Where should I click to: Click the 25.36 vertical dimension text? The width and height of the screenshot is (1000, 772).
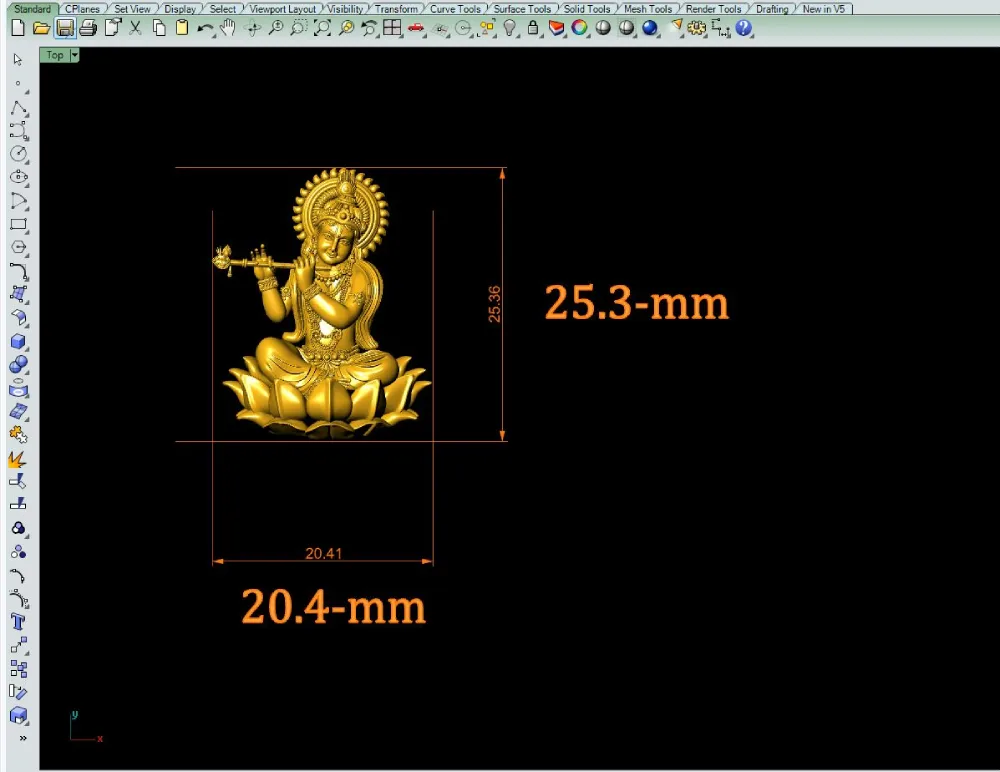494,304
